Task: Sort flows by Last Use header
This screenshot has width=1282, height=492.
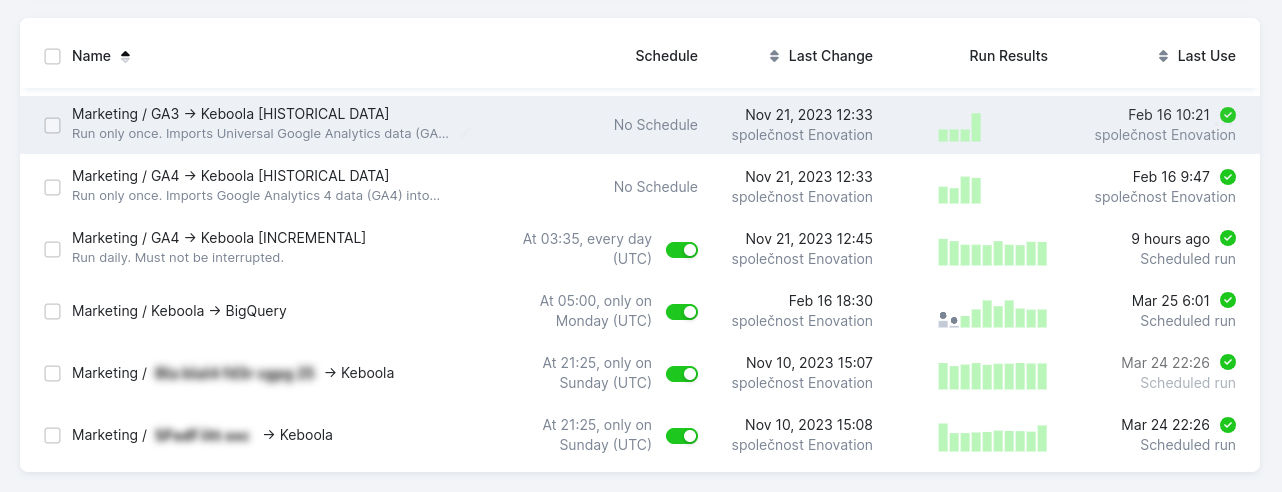Action: [1206, 56]
